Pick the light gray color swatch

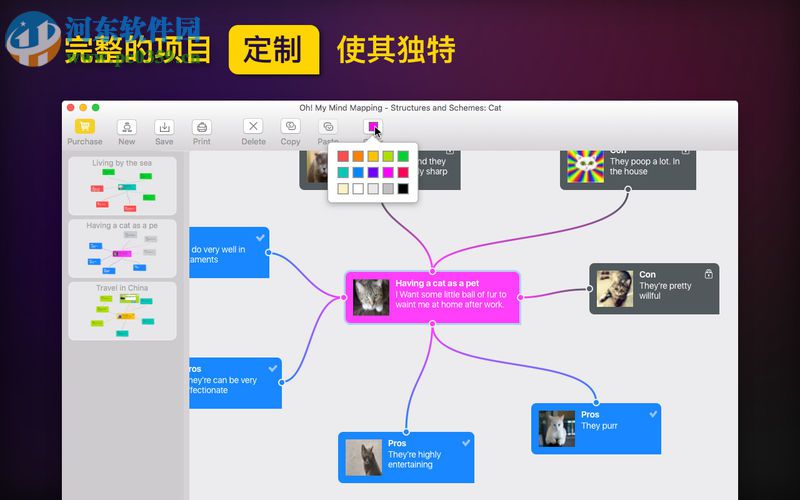(x=373, y=189)
